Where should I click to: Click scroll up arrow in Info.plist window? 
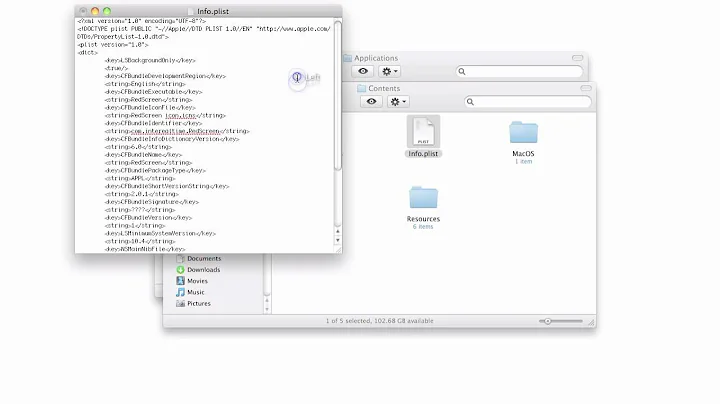[x=338, y=232]
